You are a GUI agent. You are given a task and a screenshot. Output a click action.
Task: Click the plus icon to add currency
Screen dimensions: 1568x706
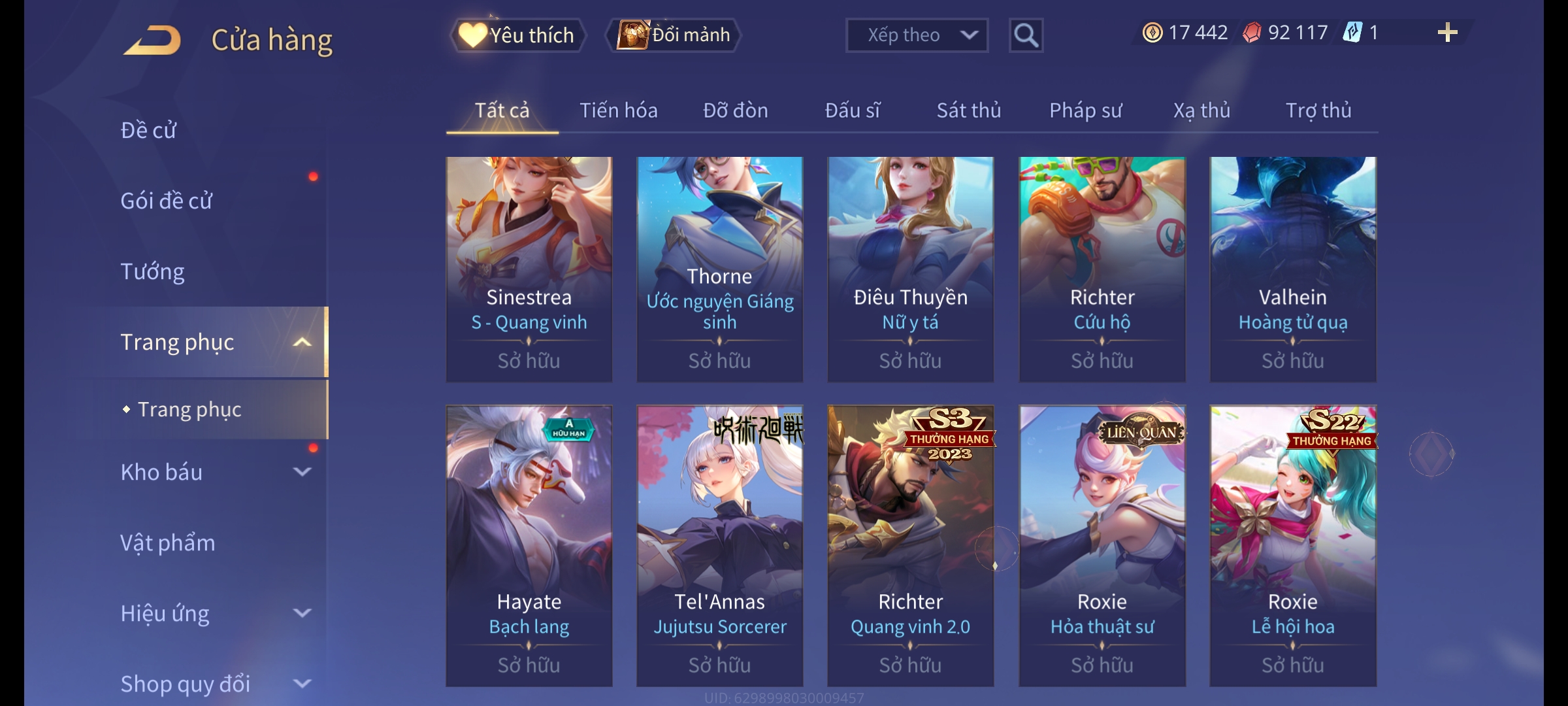point(1448,32)
